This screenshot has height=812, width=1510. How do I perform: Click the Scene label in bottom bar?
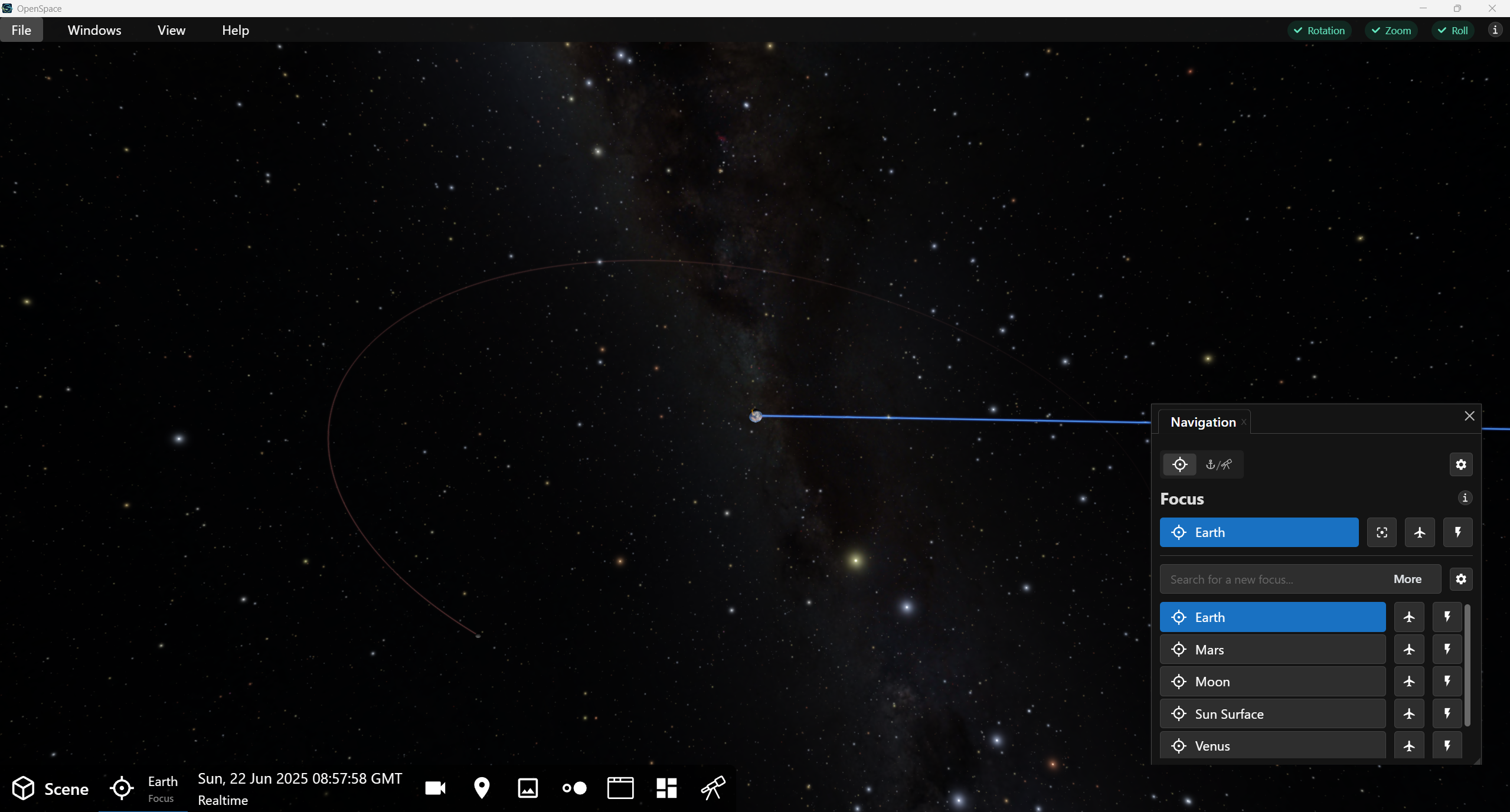tap(66, 789)
